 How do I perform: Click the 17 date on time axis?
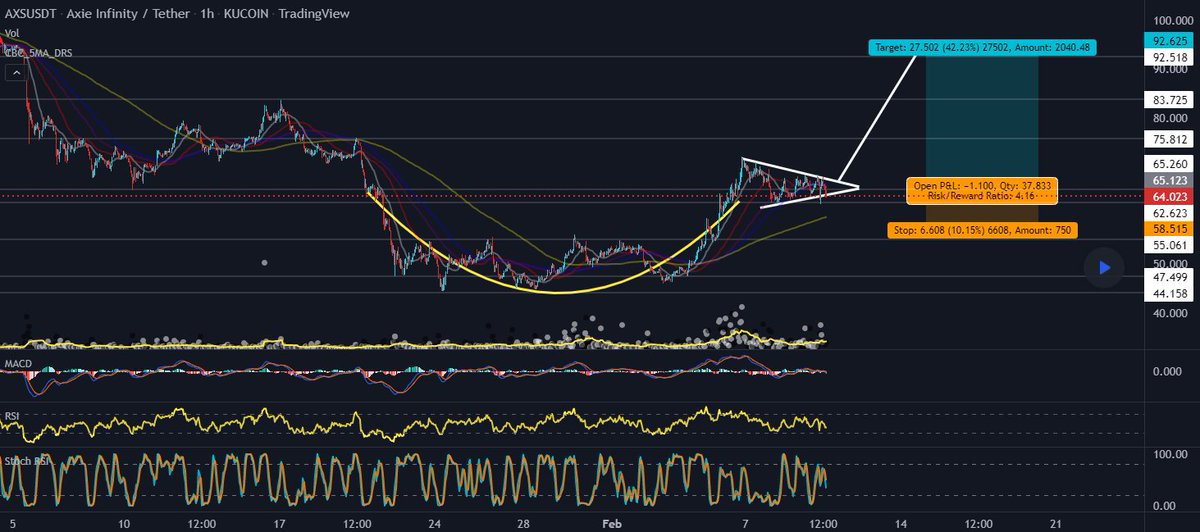coord(280,522)
